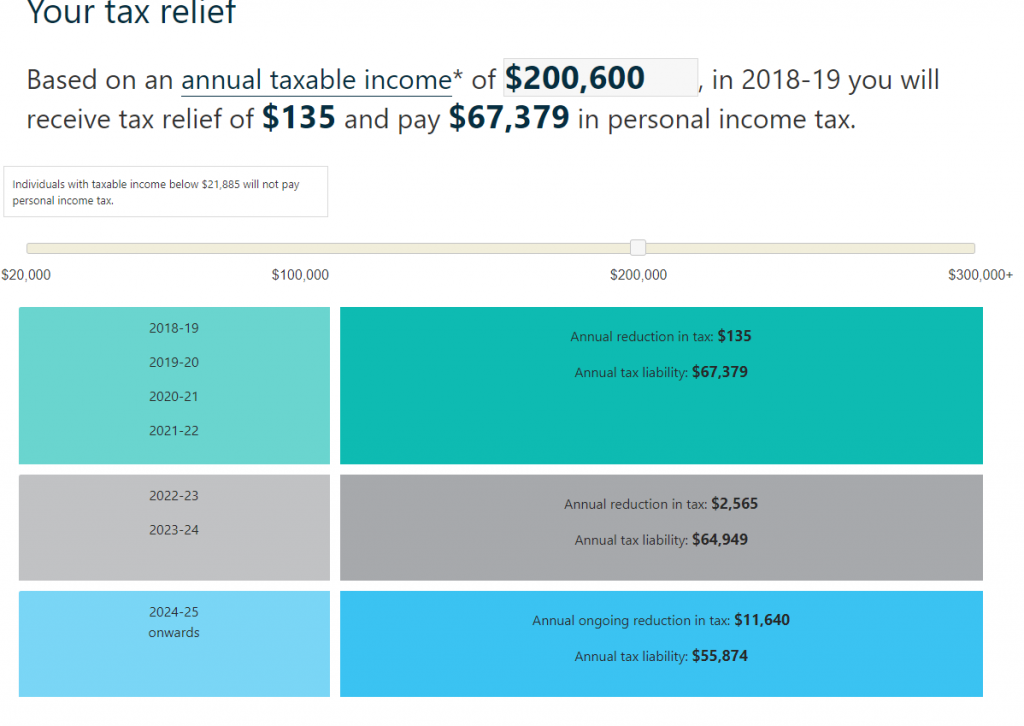Click the $200,600 taxable income input field

[x=599, y=78]
